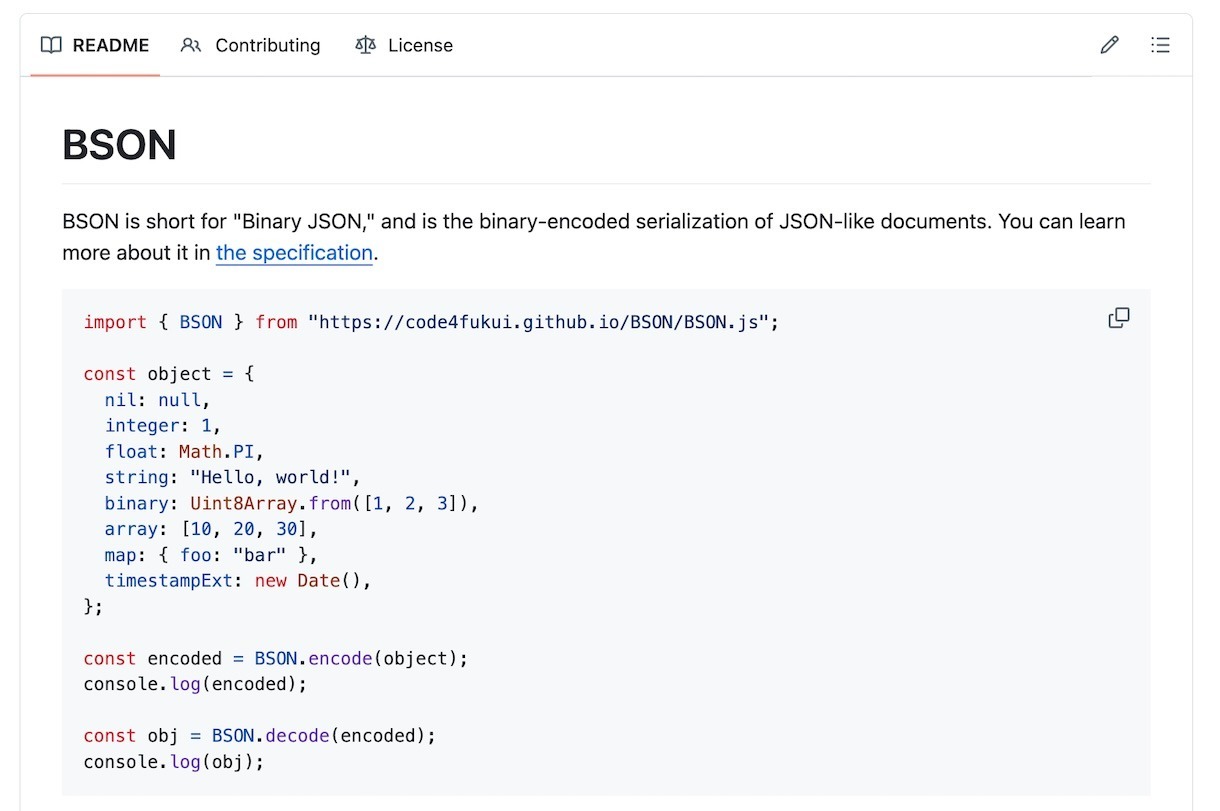Click the "const object = {" code line
Screen dimensions: 1220x811
(169, 374)
